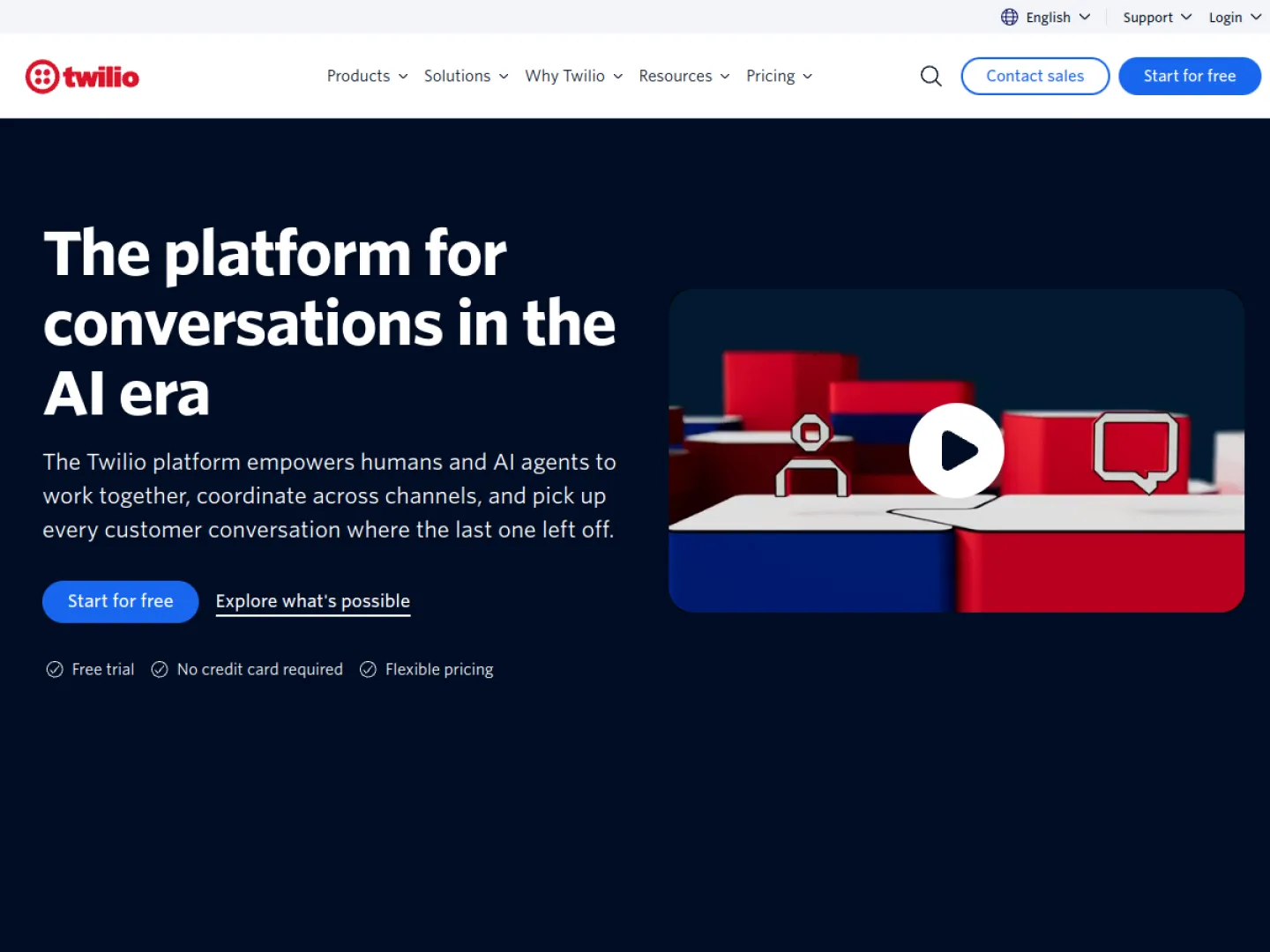Expand the Solutions menu chevron
This screenshot has height=952, width=1270.
click(x=504, y=77)
